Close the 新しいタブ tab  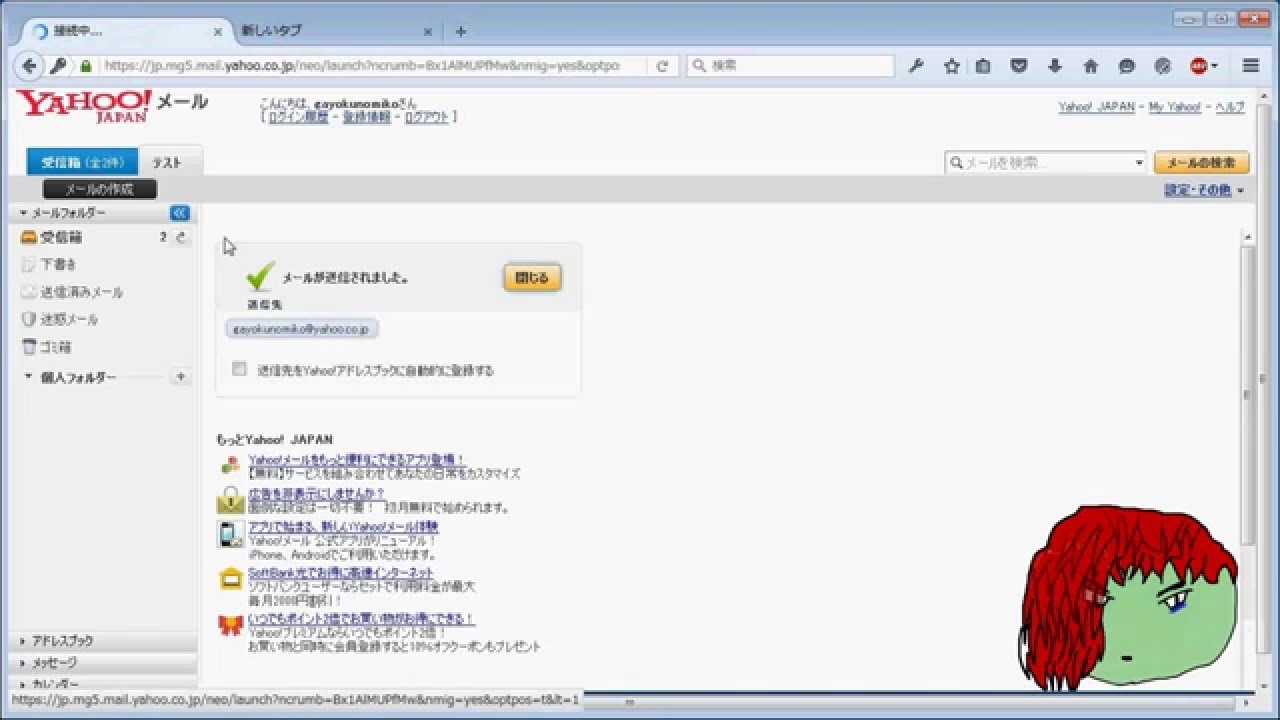pyautogui.click(x=427, y=31)
